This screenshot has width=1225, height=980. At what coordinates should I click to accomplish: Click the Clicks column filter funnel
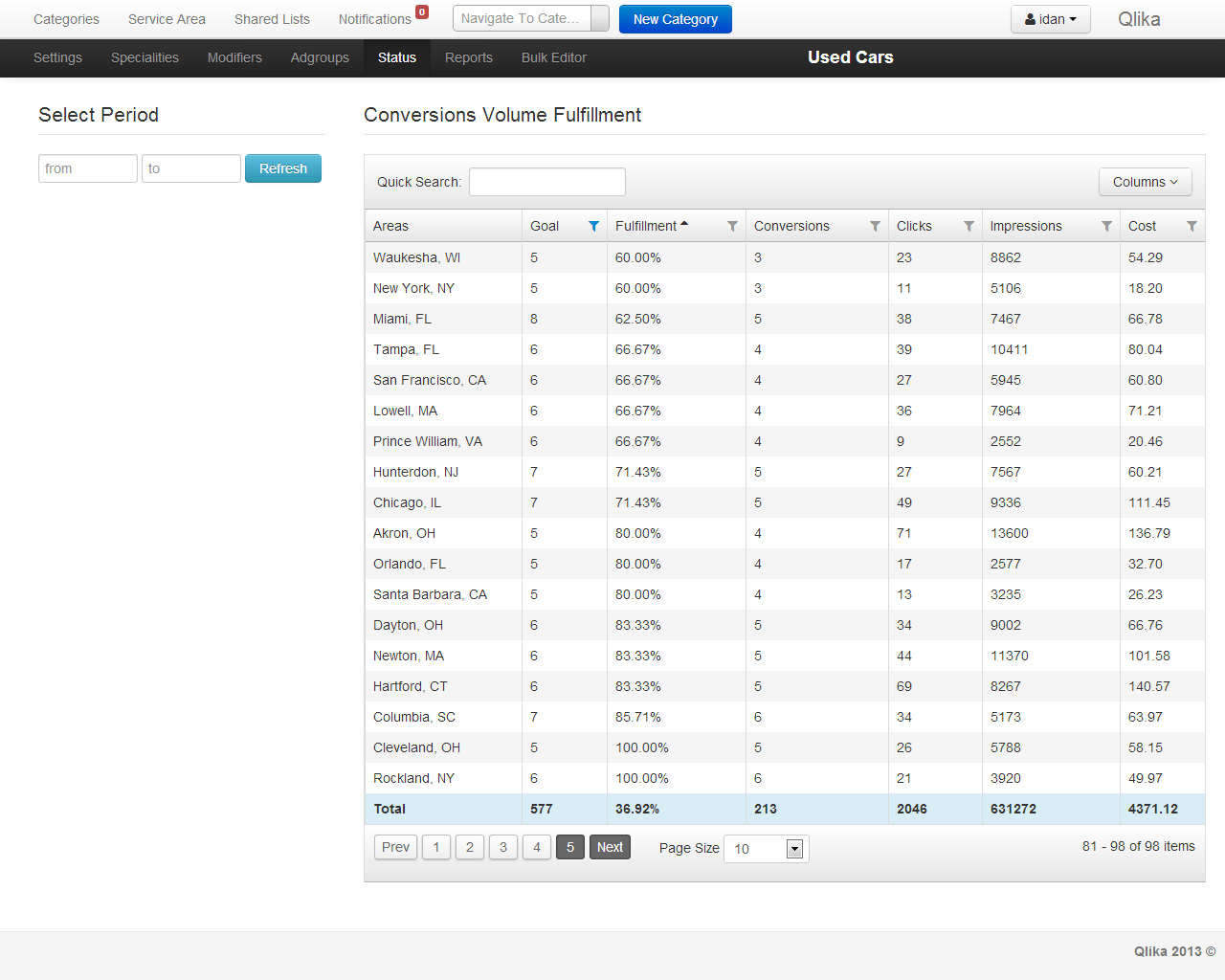[x=969, y=226]
